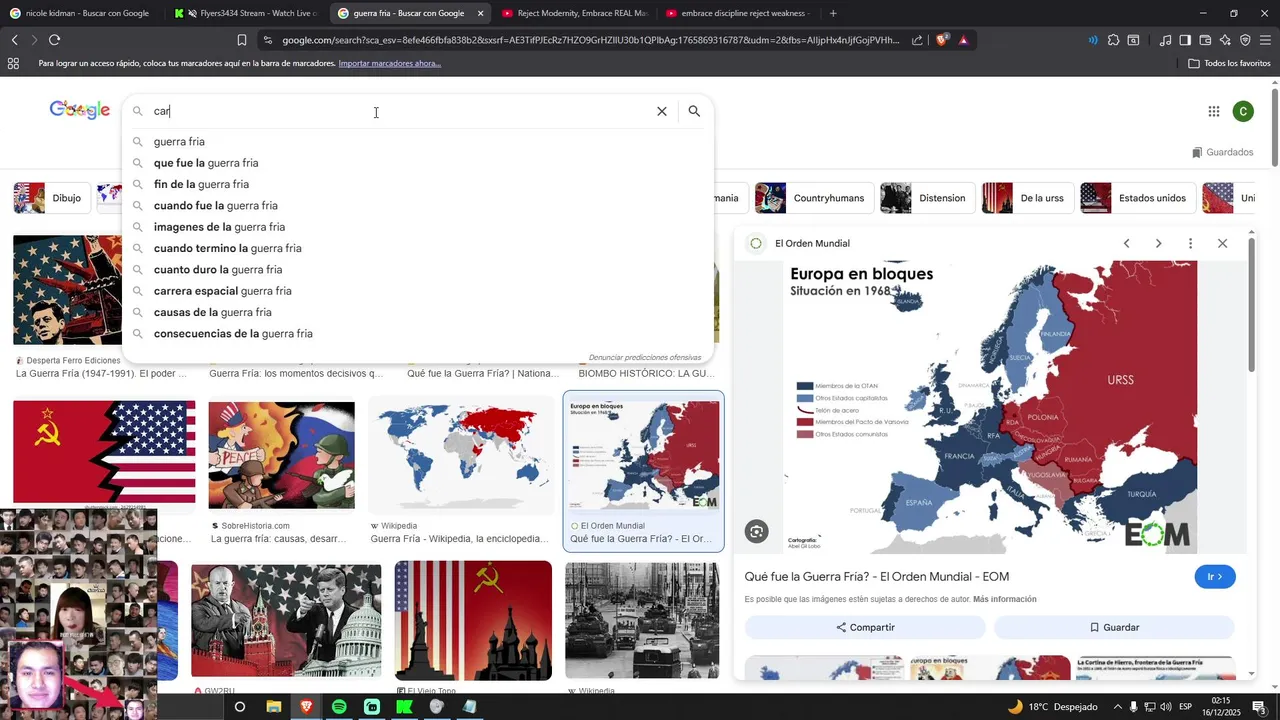Toggle the browser sidebar panel icon
The height and width of the screenshot is (720, 1280).
point(1185,40)
